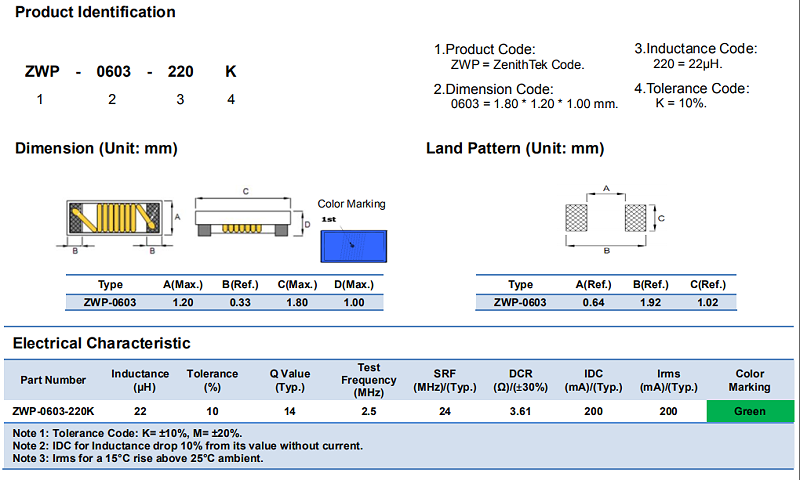
Task: Click the green Color Marking cell labeled Green
Action: 750,411
